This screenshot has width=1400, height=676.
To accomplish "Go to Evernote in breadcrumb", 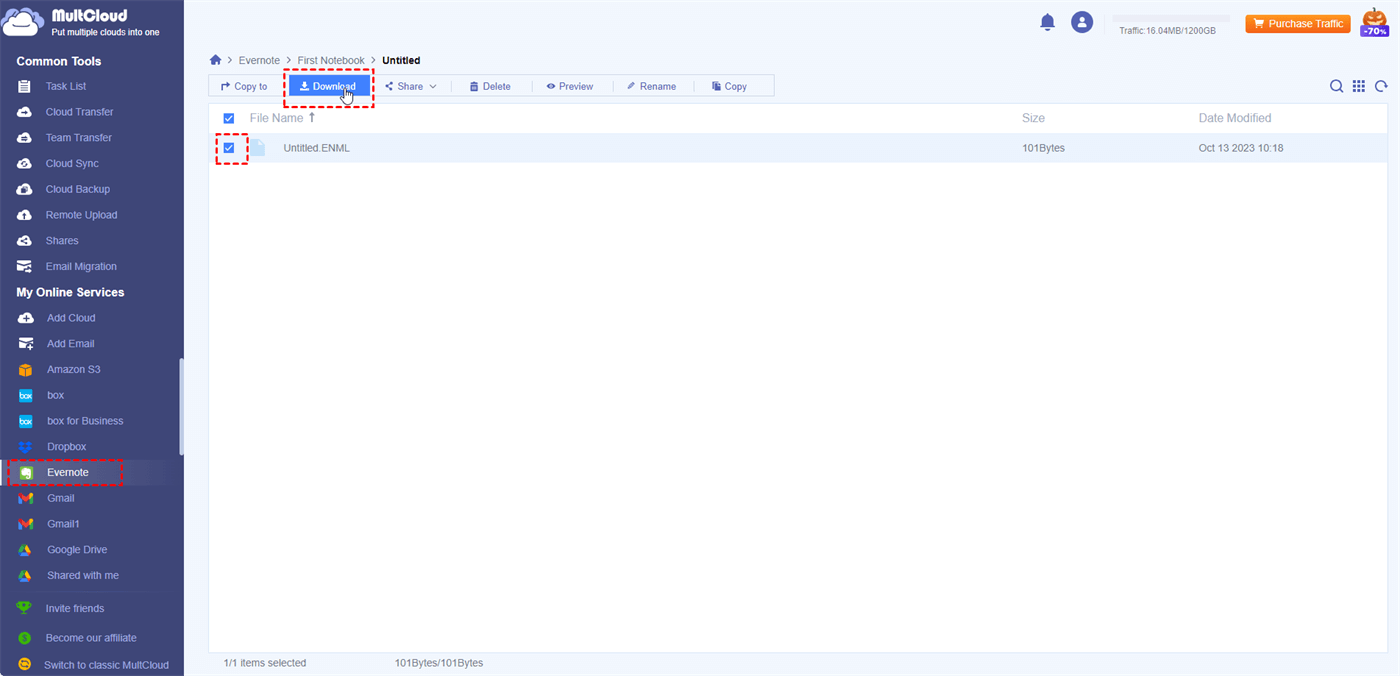I will coord(259,61).
